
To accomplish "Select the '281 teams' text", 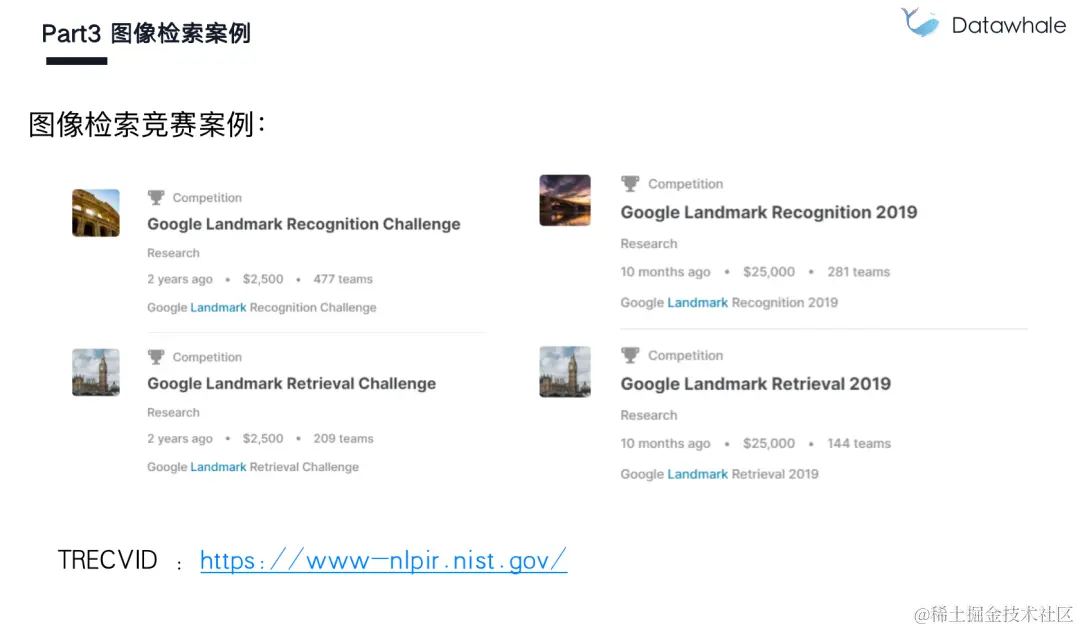I will point(858,272).
